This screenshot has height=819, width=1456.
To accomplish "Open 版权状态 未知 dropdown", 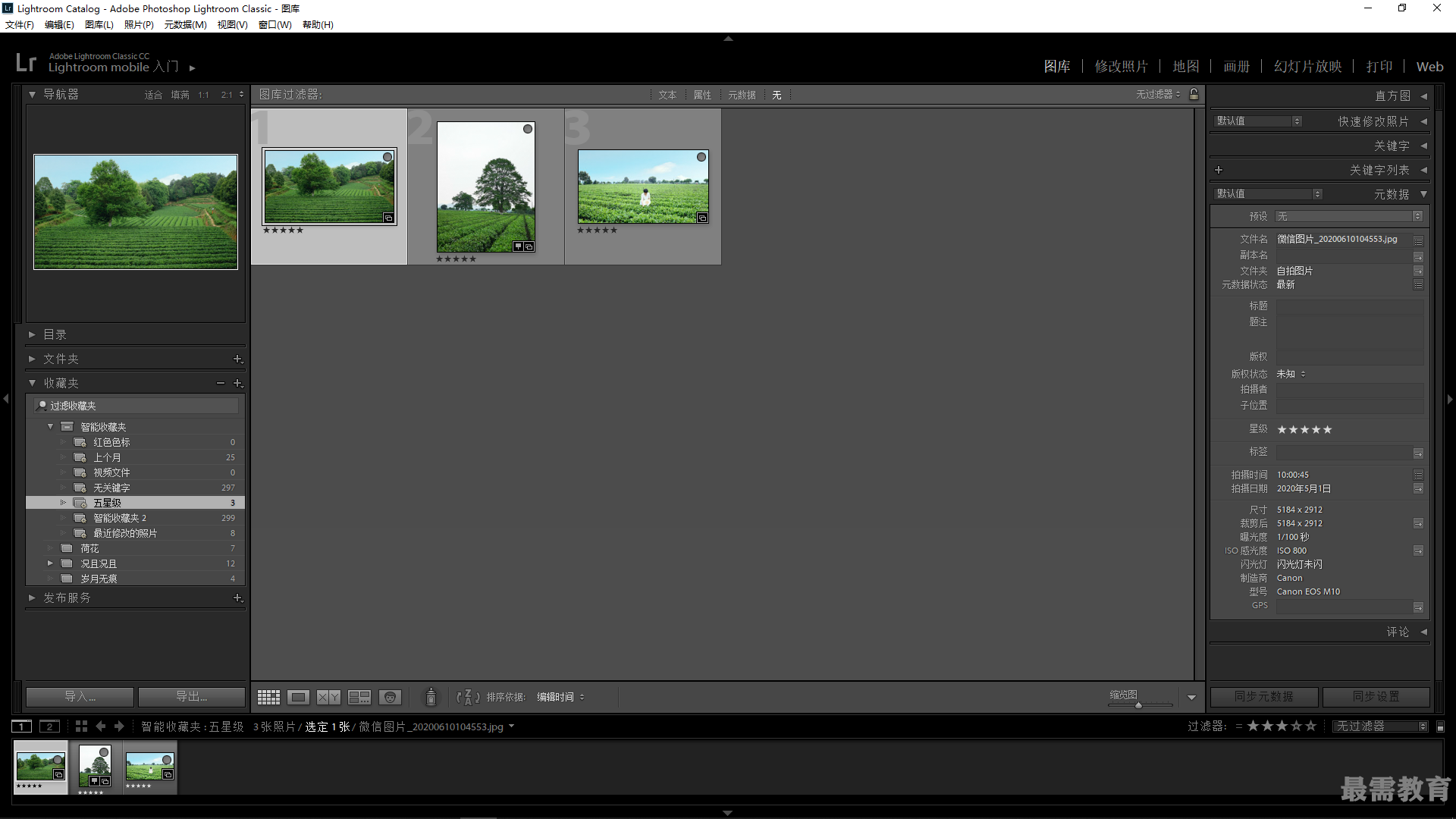I will point(1291,374).
